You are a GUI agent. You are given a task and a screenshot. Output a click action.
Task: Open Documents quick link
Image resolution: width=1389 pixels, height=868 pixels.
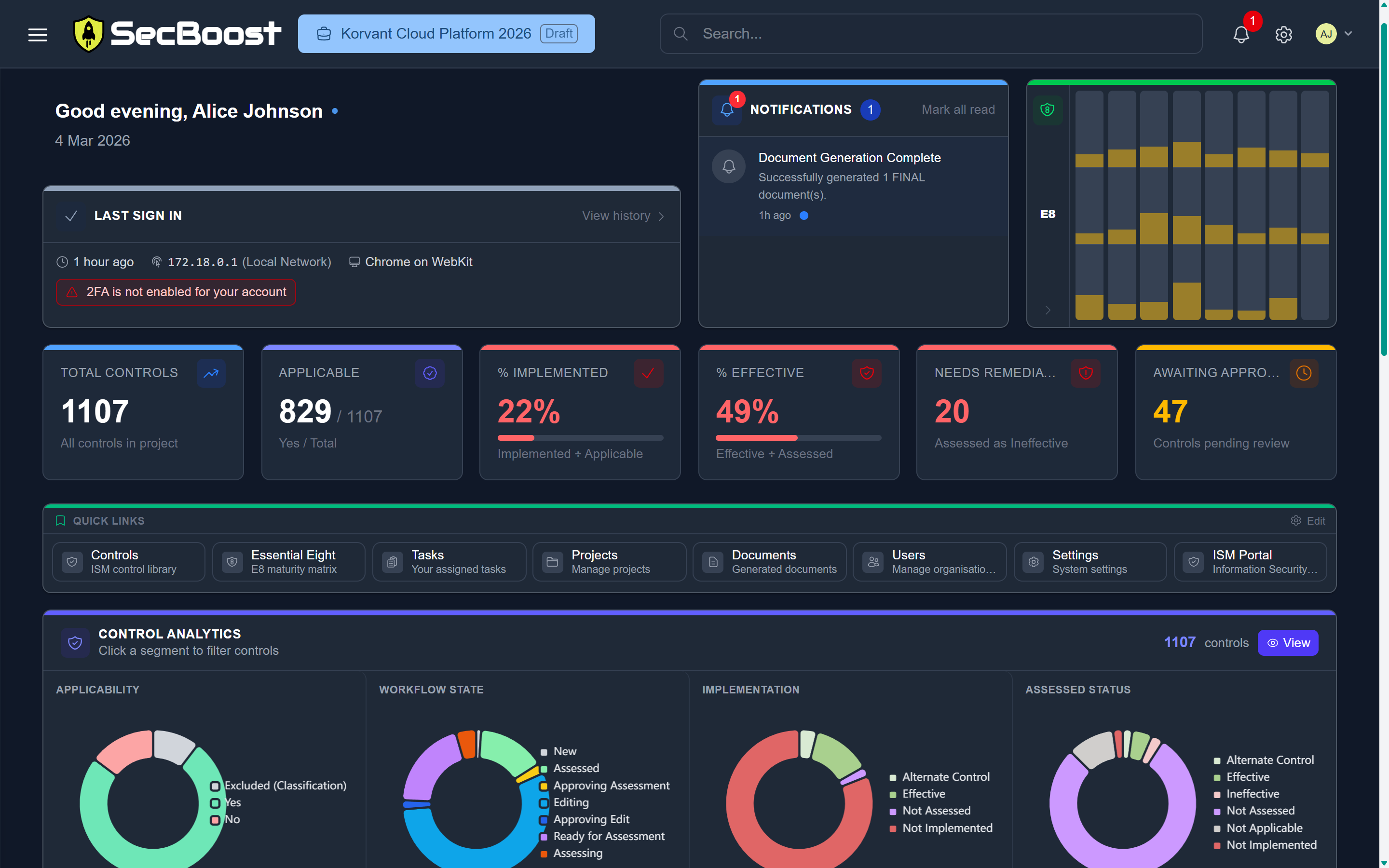pos(770,562)
